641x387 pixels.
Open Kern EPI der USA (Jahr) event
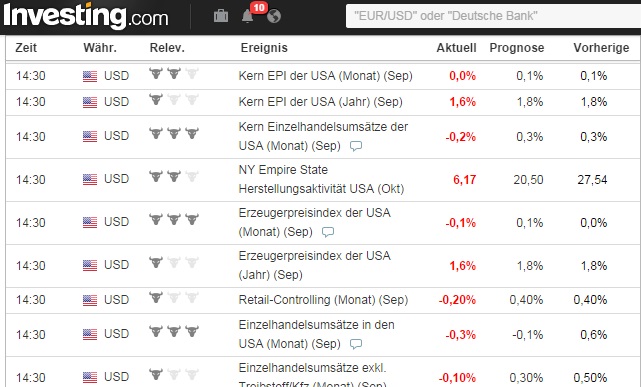pyautogui.click(x=320, y=102)
